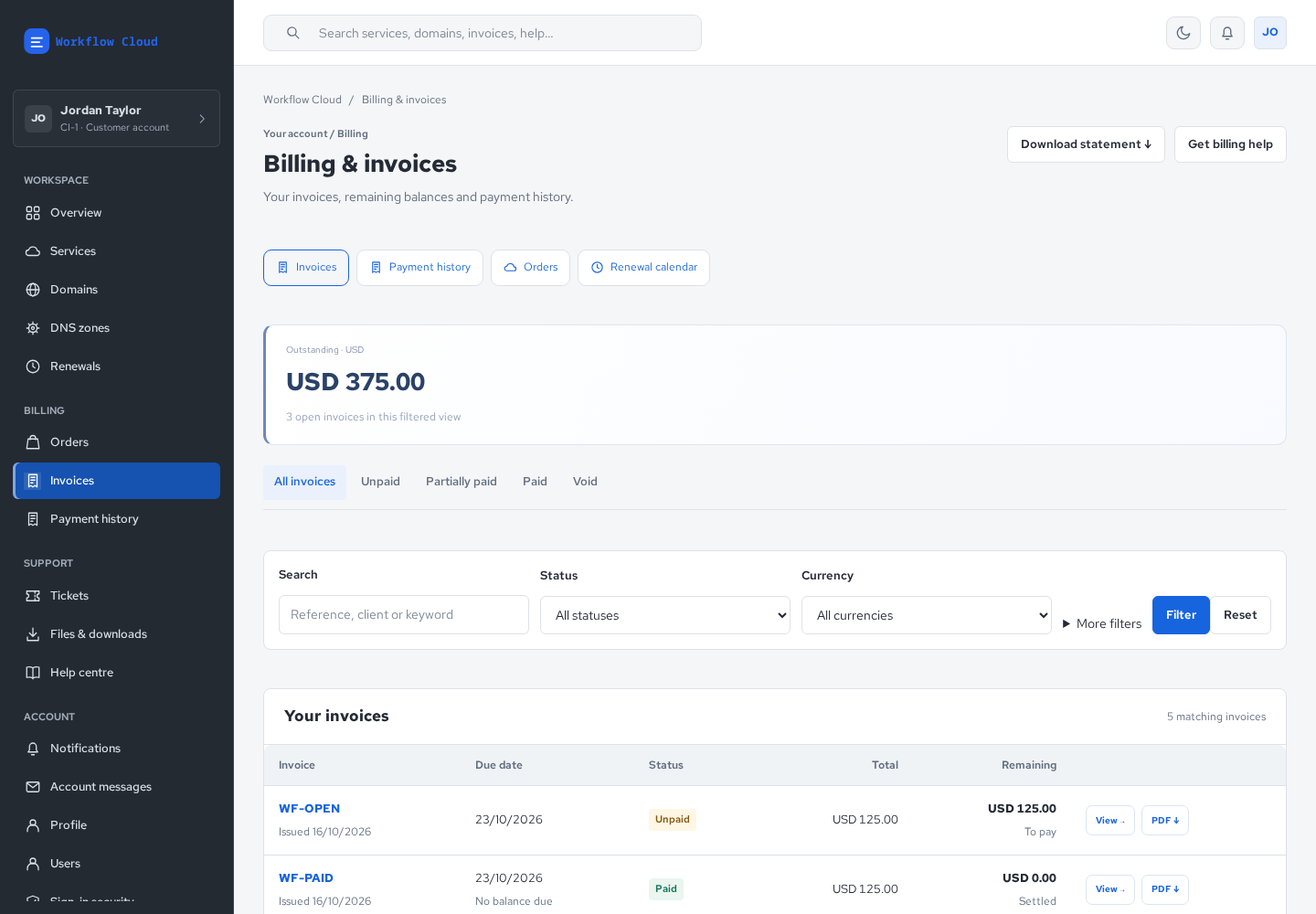The image size is (1316, 914).
Task: Open Services in the sidebar
Action: coord(116,251)
